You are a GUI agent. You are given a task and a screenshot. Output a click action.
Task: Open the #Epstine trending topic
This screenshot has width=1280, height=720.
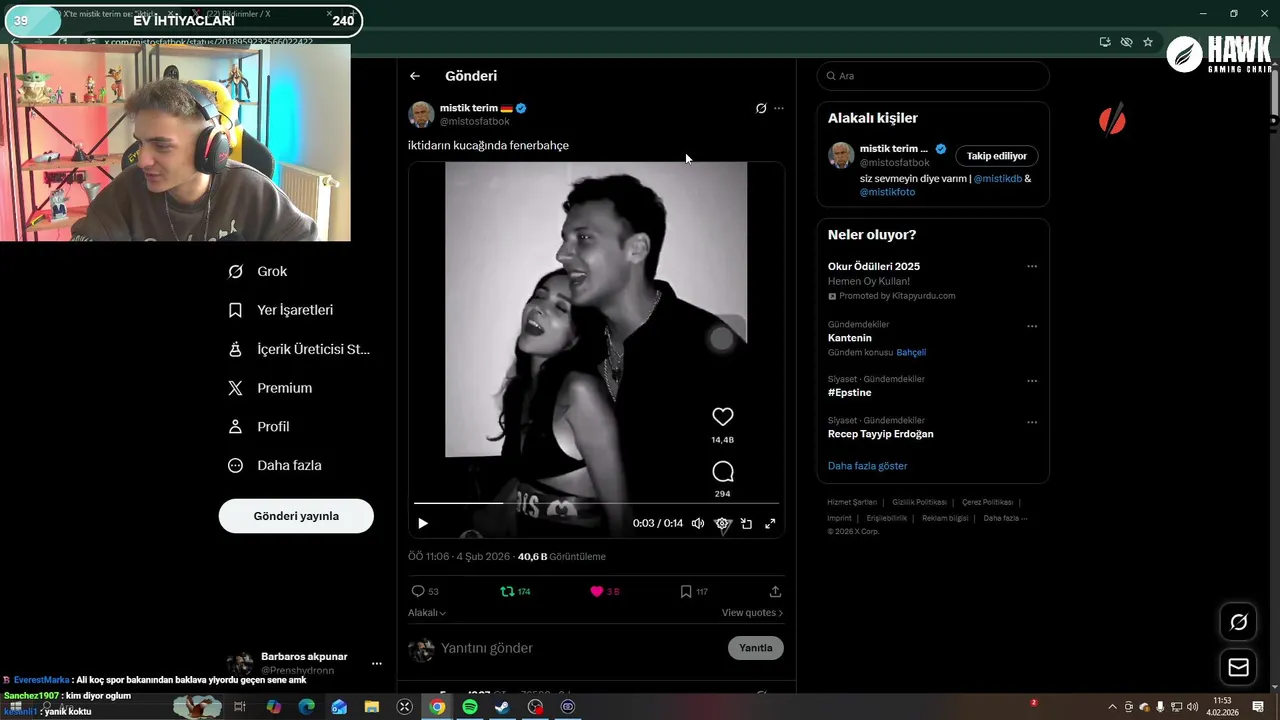850,393
